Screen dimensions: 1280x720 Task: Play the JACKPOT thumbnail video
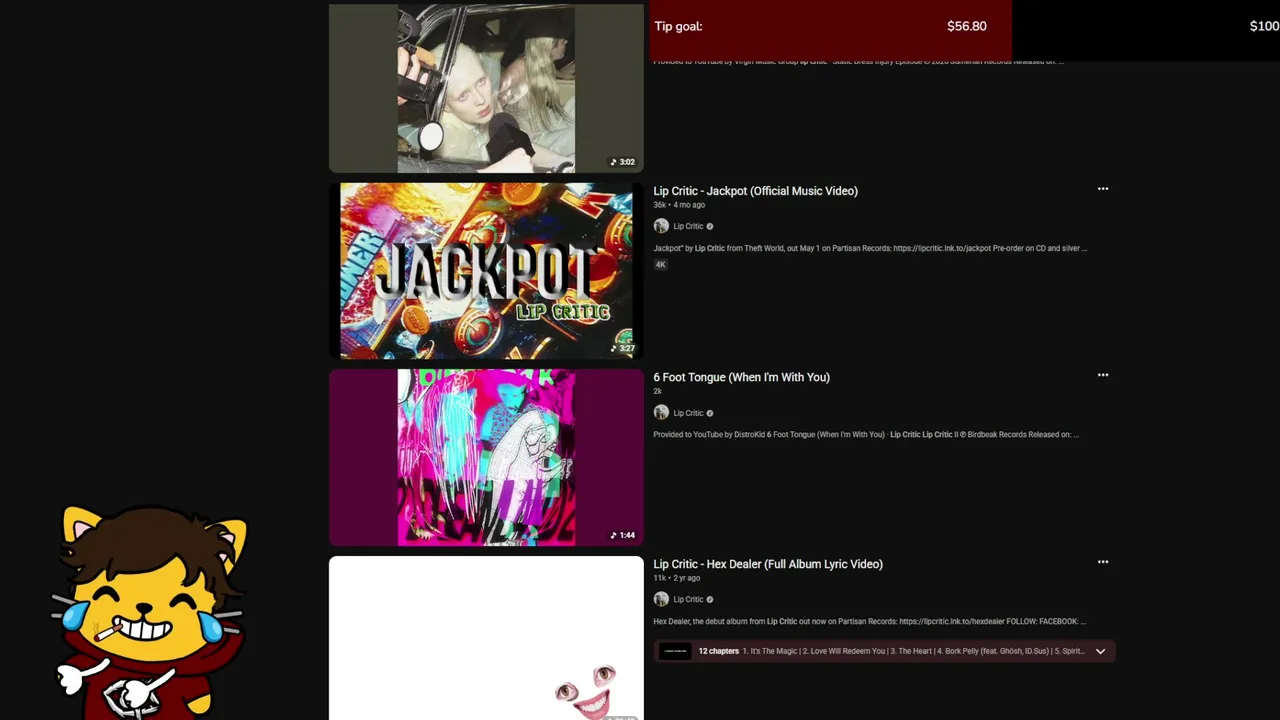486,270
